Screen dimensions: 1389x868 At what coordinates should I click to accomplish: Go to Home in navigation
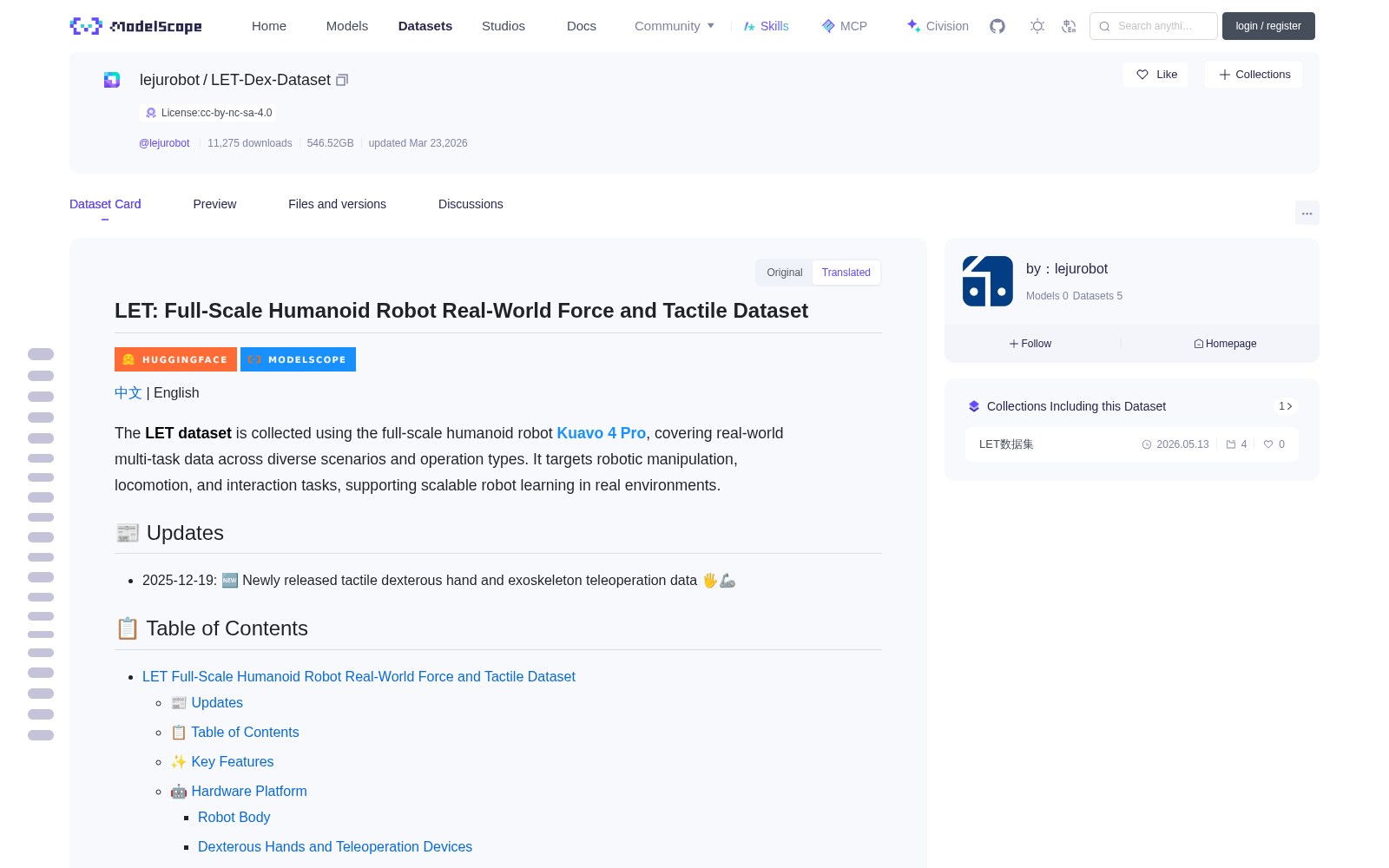[269, 26]
